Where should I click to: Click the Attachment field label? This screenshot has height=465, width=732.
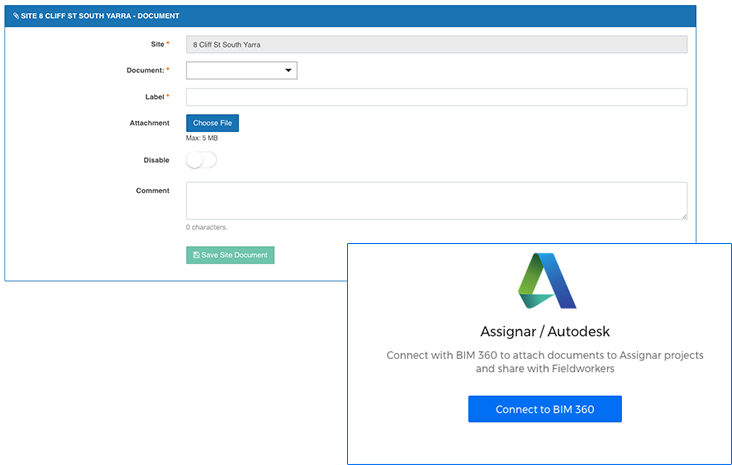coord(149,123)
